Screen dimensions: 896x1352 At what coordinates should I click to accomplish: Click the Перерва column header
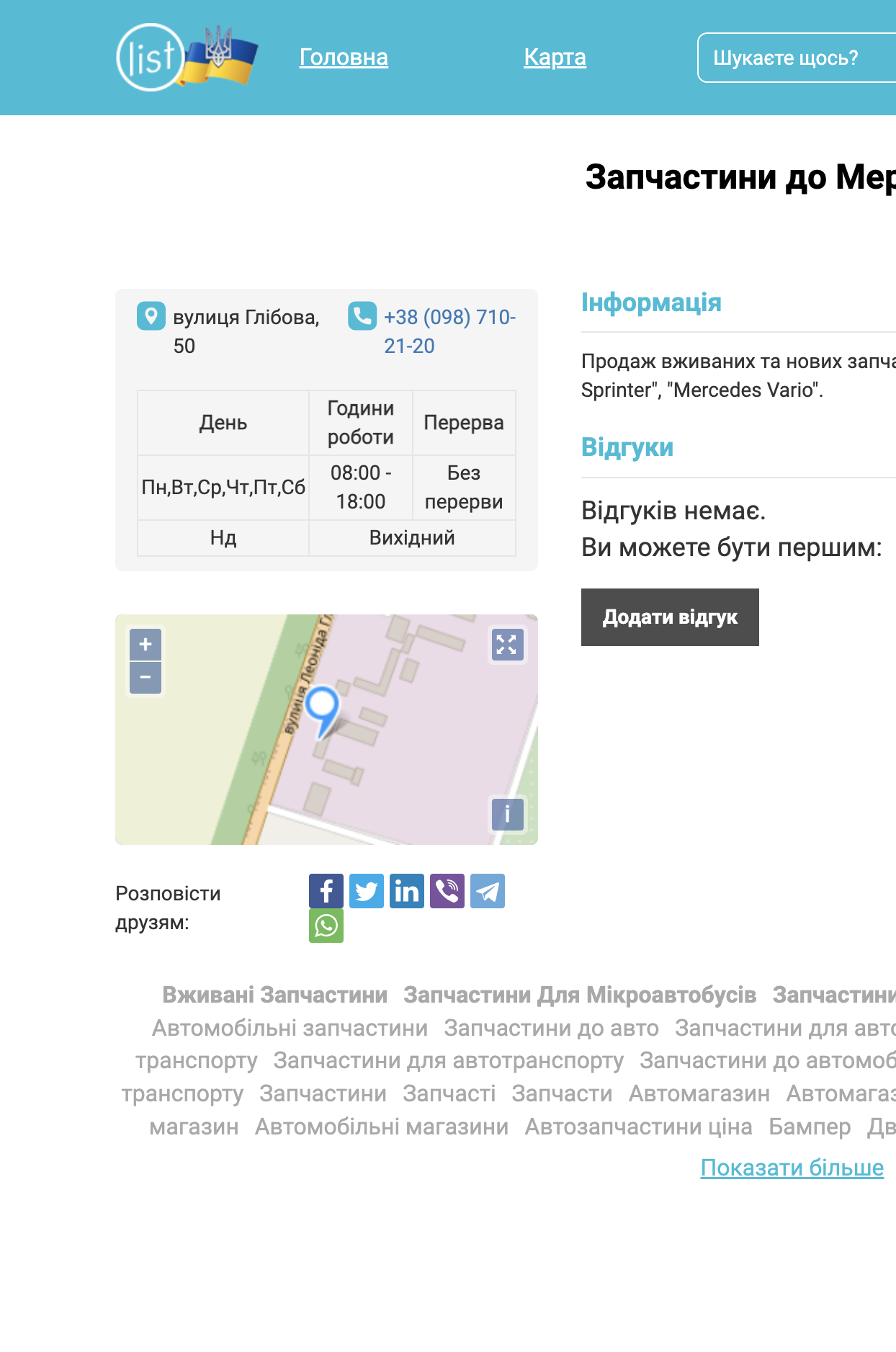464,423
